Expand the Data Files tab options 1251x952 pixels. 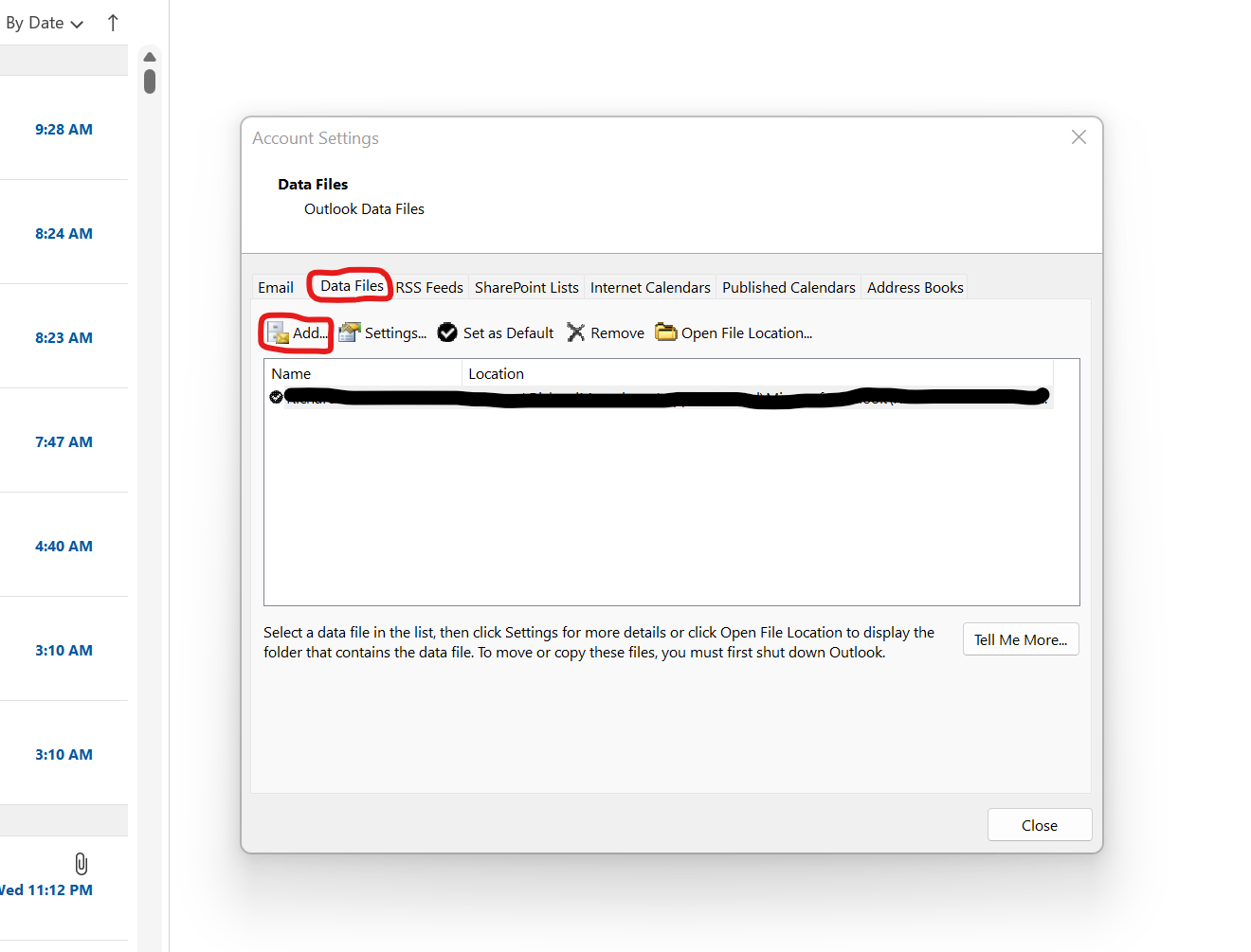point(350,285)
